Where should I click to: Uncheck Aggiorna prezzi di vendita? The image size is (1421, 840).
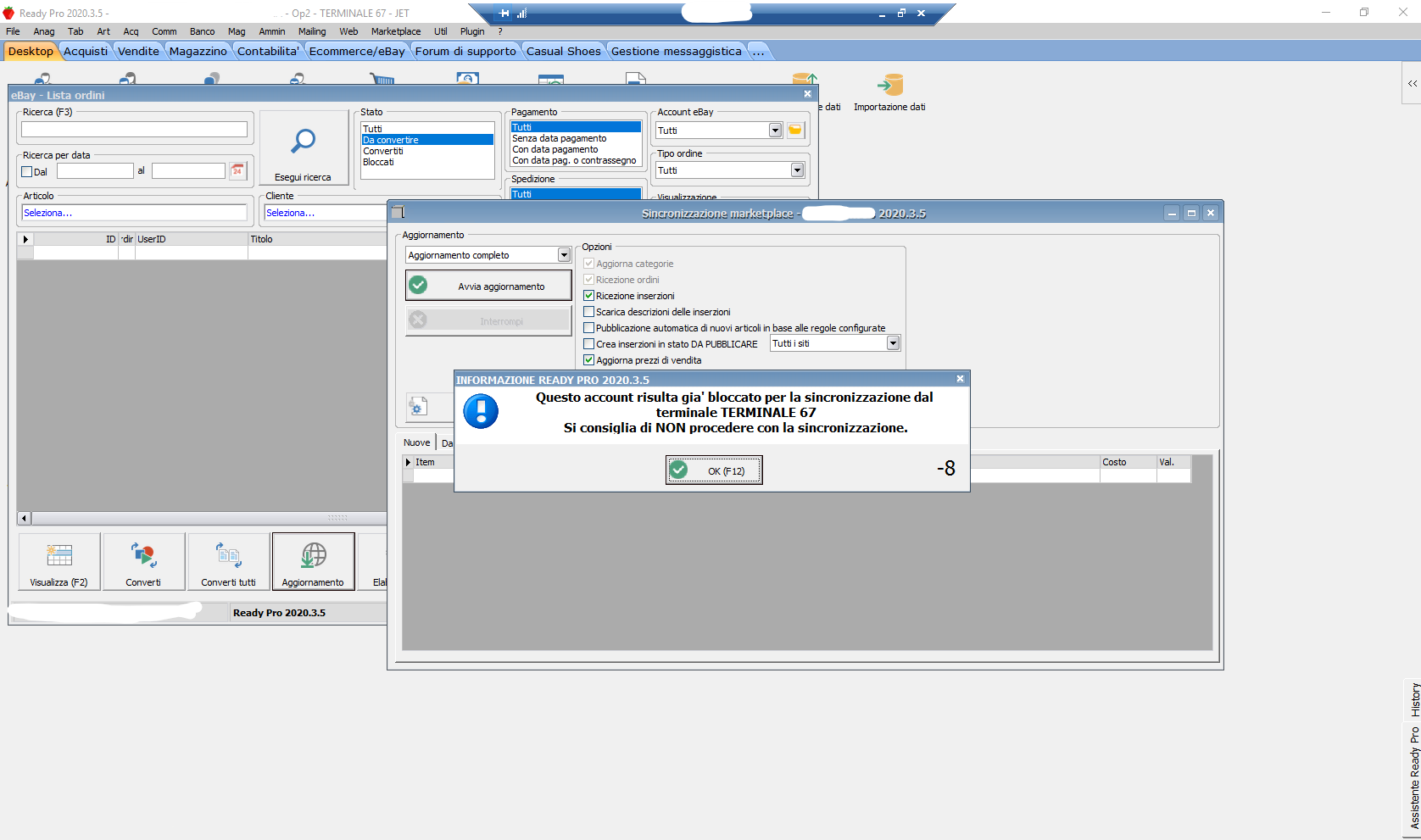point(588,360)
